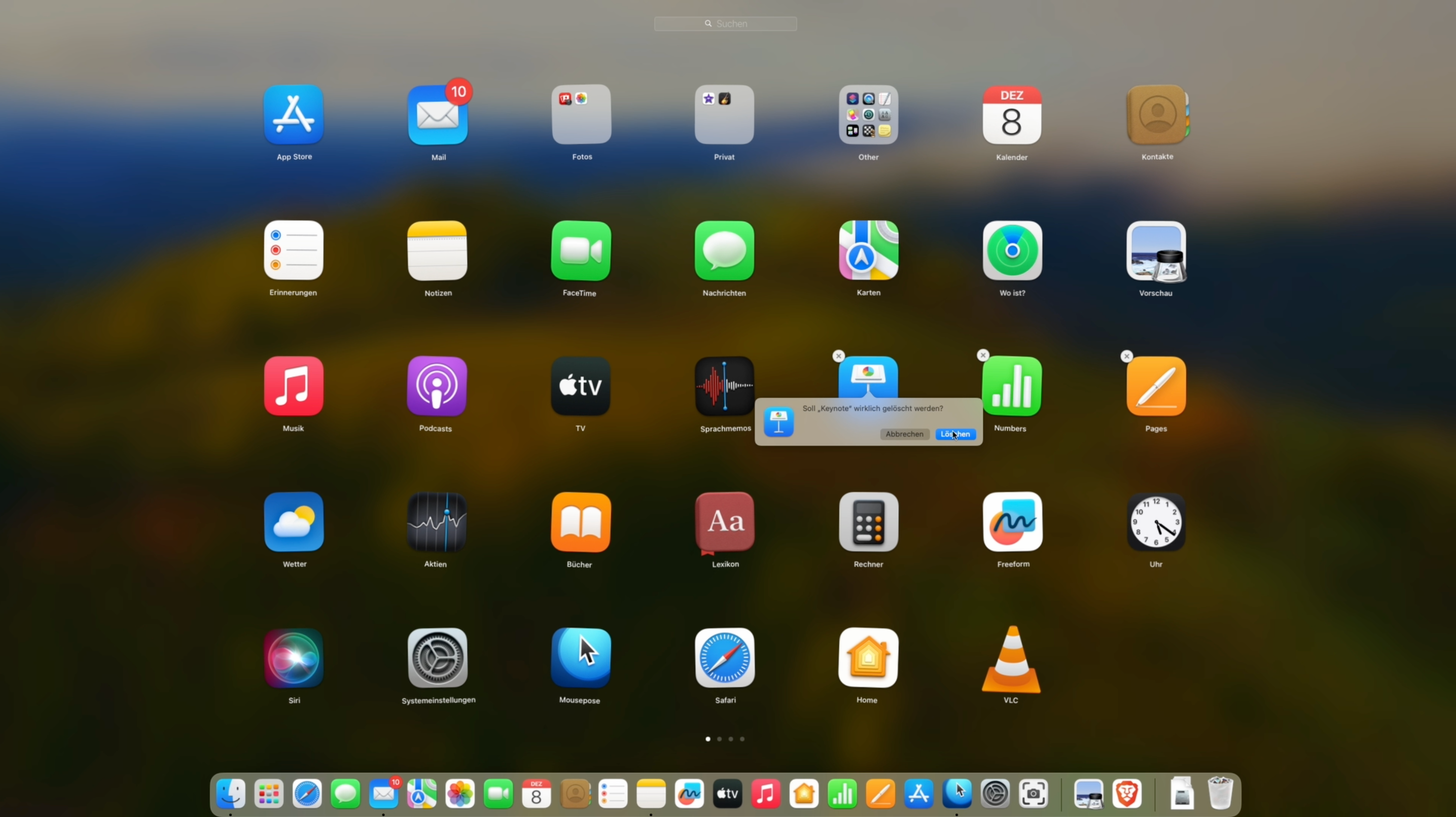Click the Suchen search field

725,24
